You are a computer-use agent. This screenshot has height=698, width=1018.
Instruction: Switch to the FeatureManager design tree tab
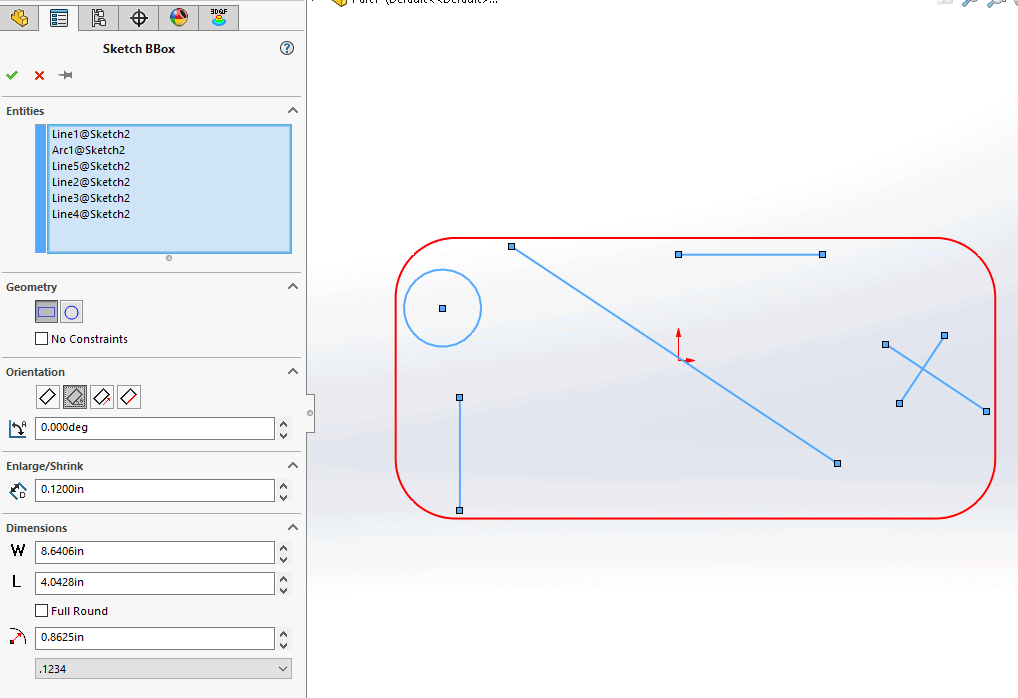click(x=19, y=17)
